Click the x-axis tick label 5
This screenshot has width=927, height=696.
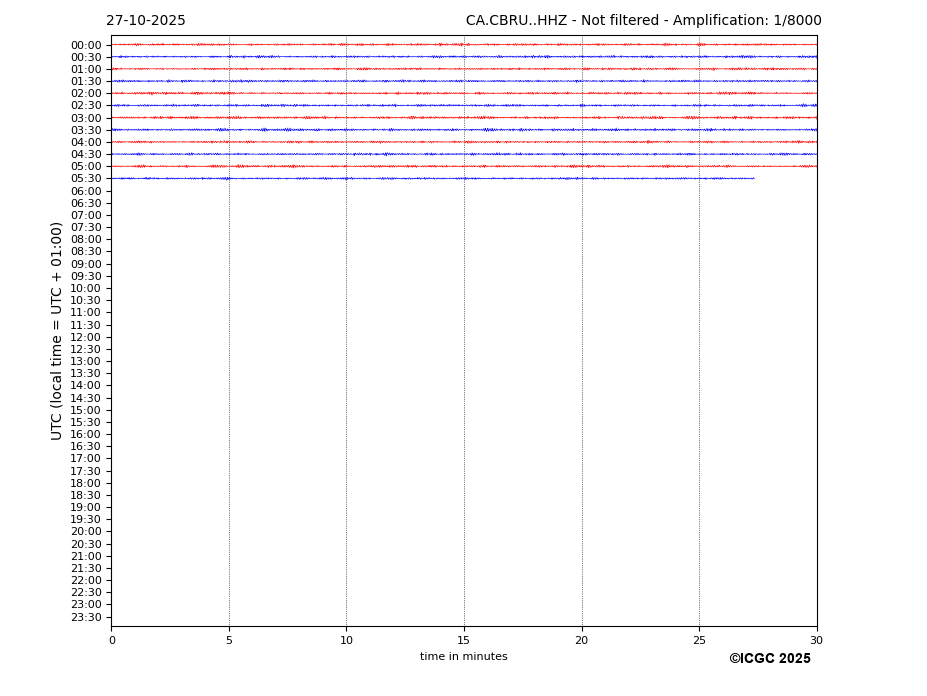pyautogui.click(x=229, y=641)
